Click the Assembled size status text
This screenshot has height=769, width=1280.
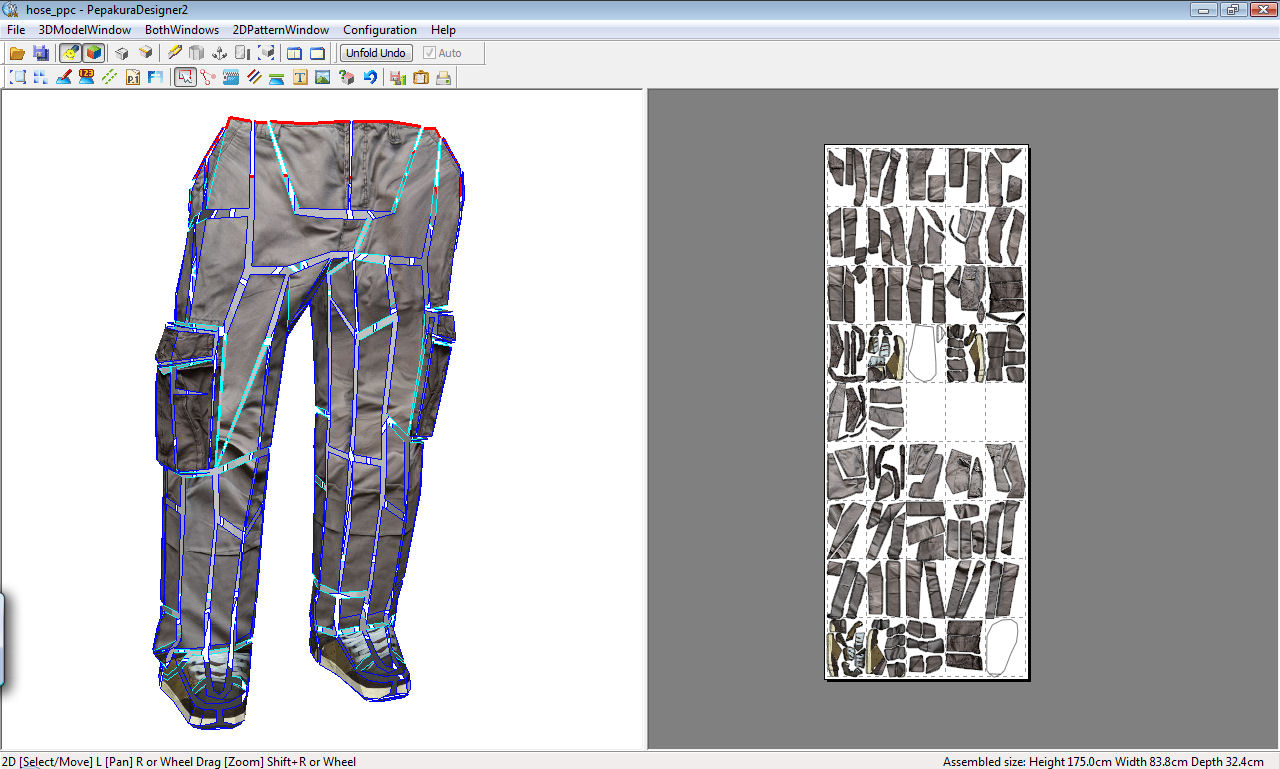click(x=1103, y=761)
